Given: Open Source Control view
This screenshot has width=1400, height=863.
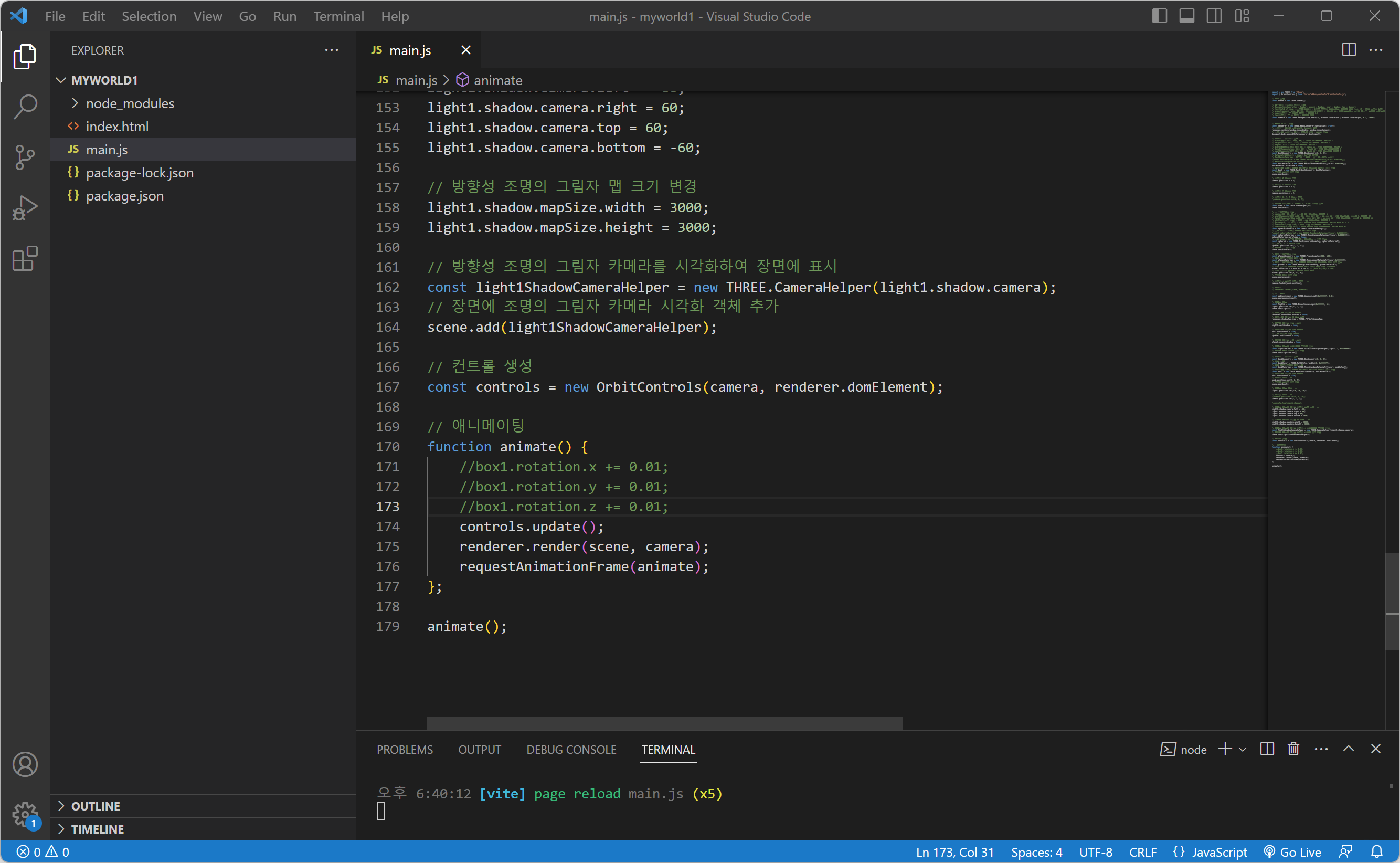Looking at the screenshot, I should 25,157.
